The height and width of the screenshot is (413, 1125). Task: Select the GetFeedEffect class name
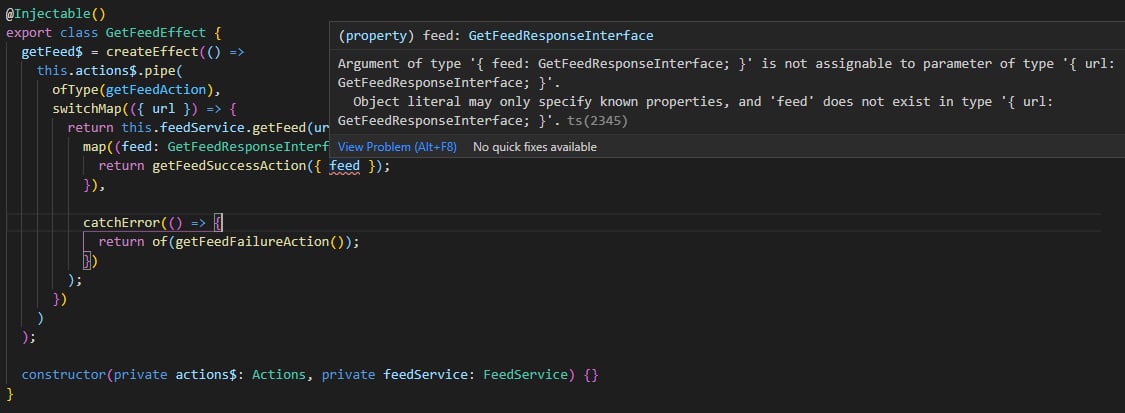click(x=156, y=33)
